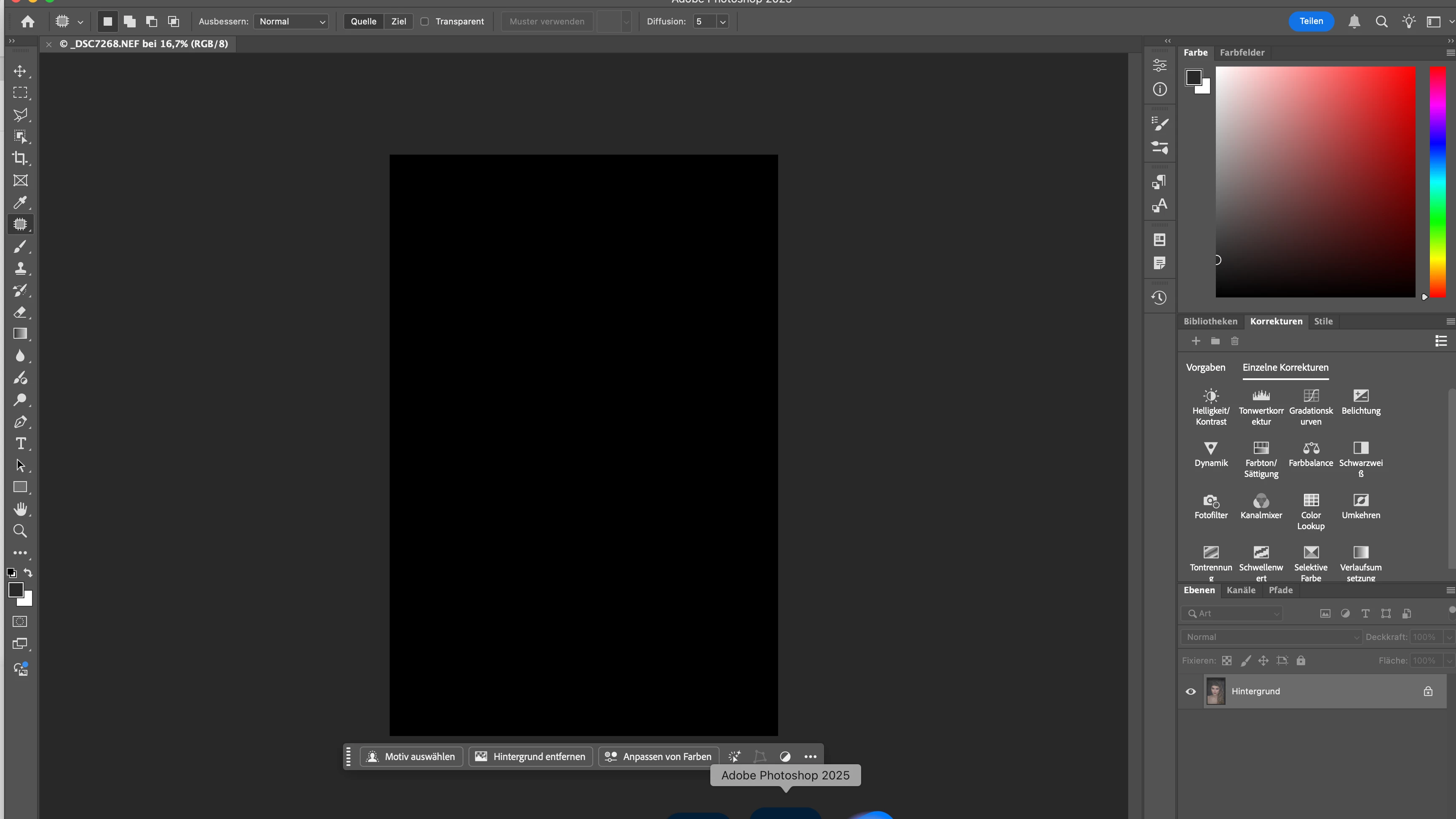Viewport: 1456px width, 819px height.
Task: Switch to the Farbfelder tab
Action: [1242, 53]
